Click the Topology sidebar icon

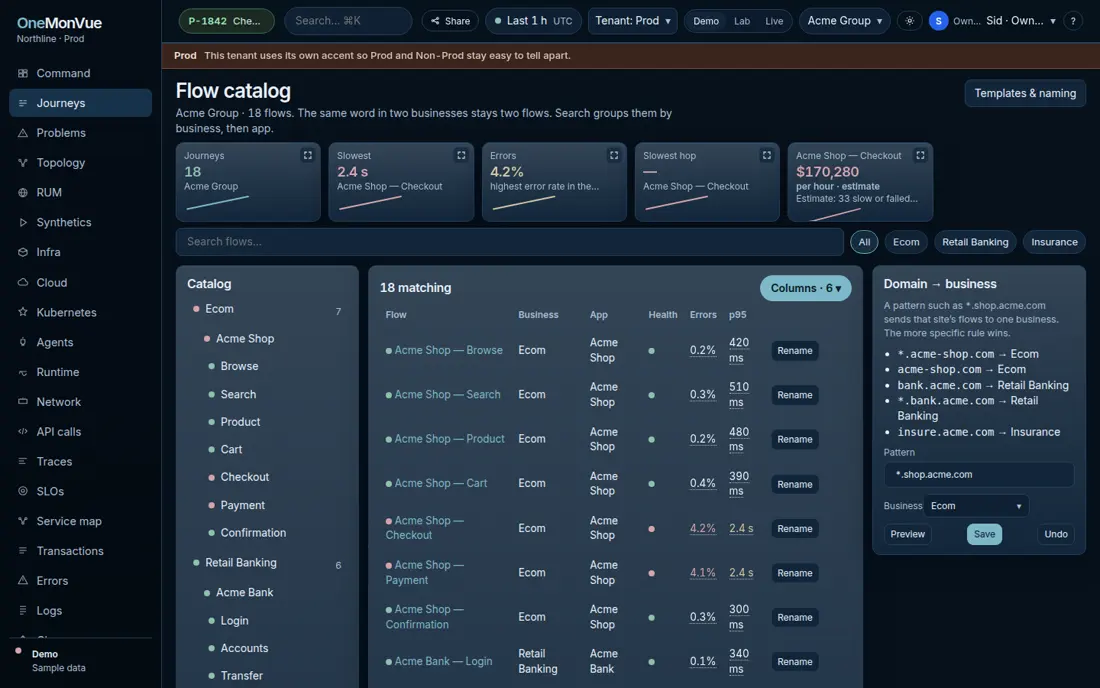point(22,163)
